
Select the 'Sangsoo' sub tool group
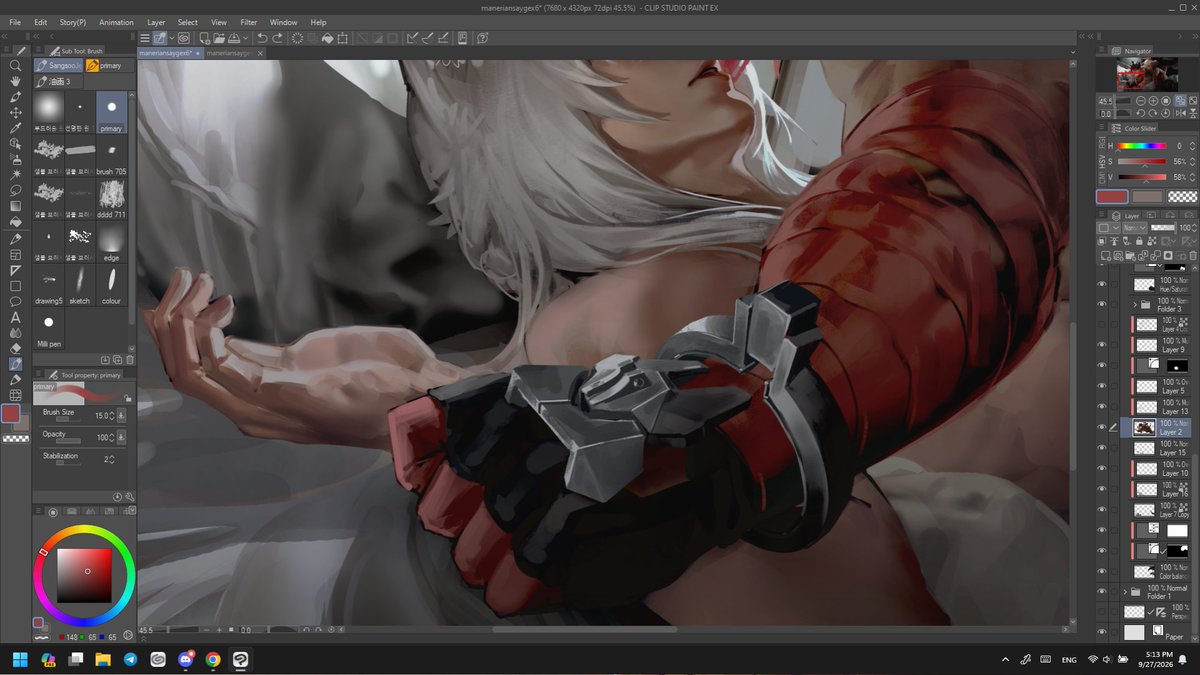coord(58,66)
